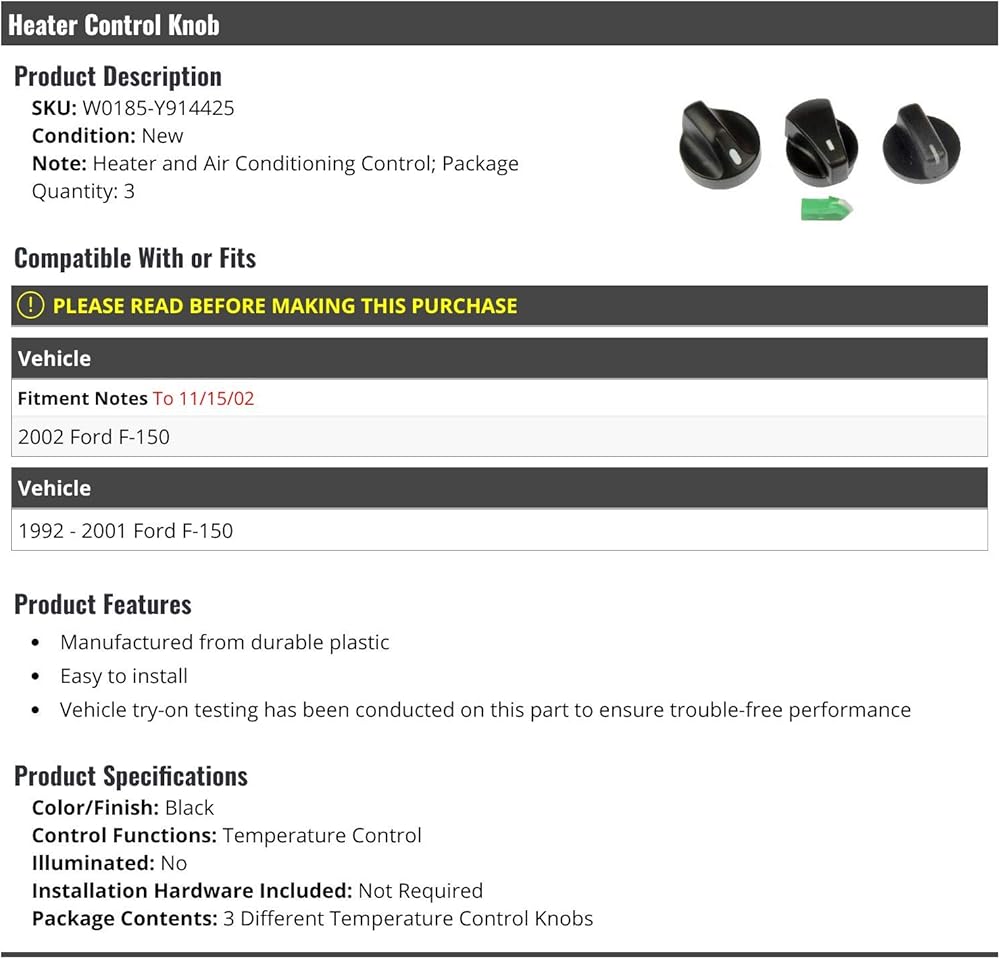The width and height of the screenshot is (1000, 959).
Task: Click the red To 11/15/02 fitment note
Action: (x=203, y=398)
